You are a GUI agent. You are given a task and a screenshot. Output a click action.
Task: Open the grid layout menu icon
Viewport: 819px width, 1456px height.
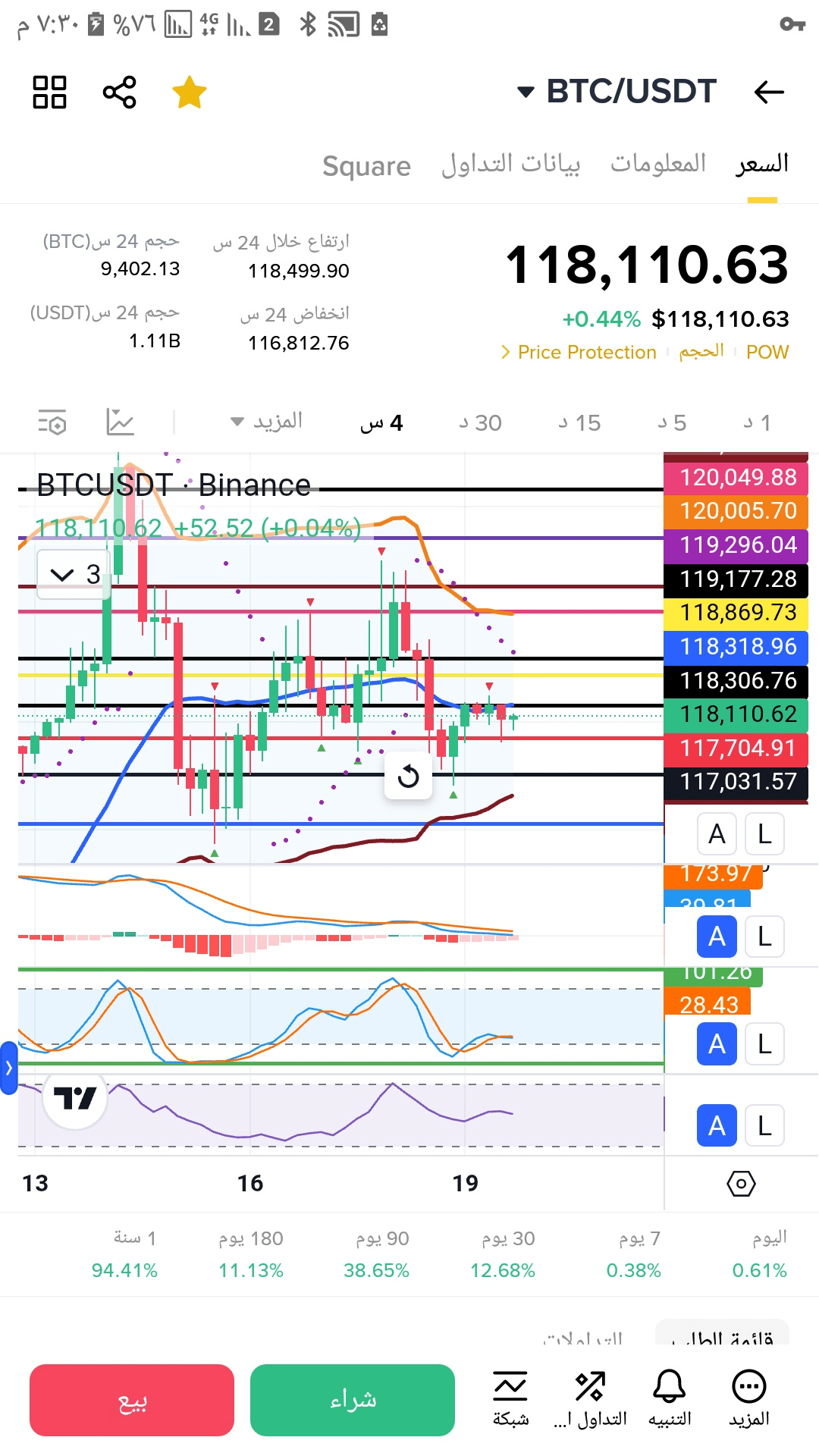(x=49, y=93)
